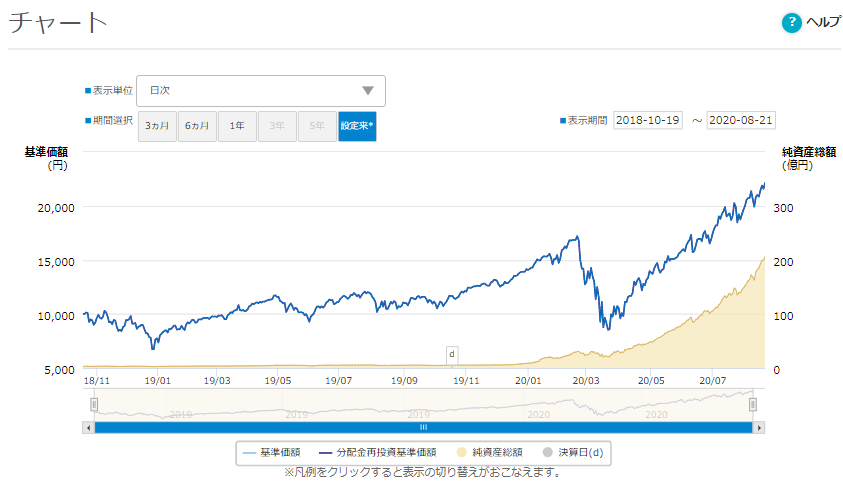The height and width of the screenshot is (482, 843).
Task: Toggle 分配金再投資基準価額 legend series
Action: (x=377, y=453)
